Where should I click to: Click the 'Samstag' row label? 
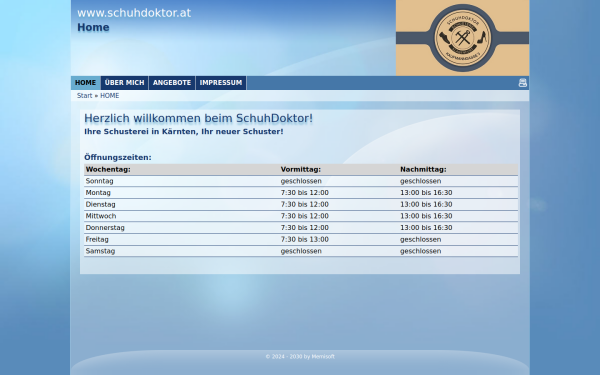[100, 251]
